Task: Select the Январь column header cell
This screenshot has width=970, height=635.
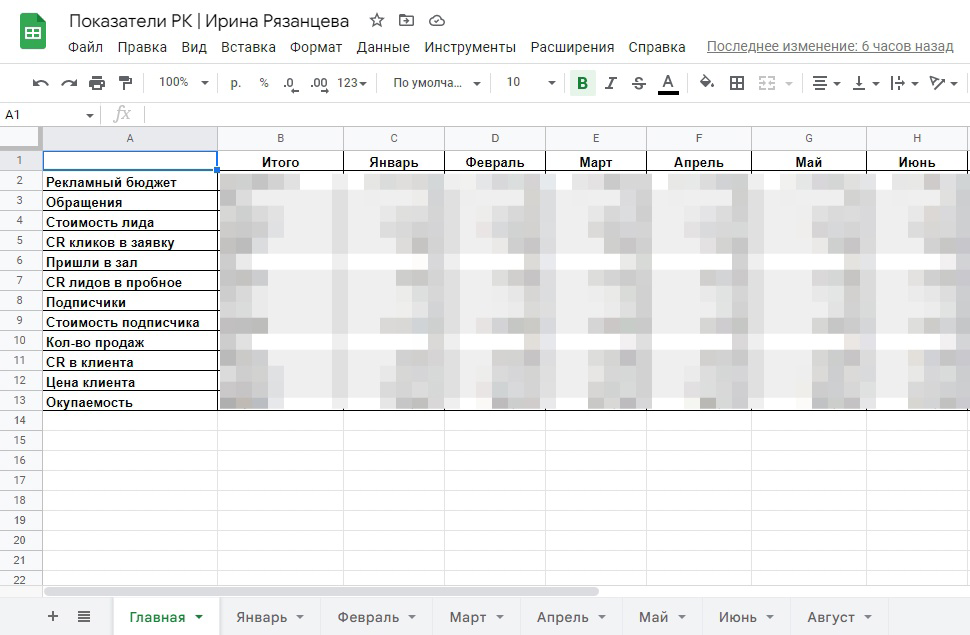Action: click(x=394, y=162)
